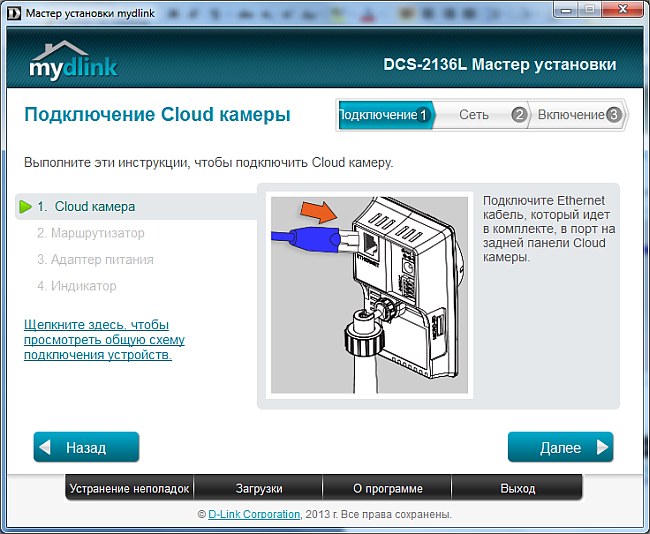Select step 1 Cloud камера in list
Viewport: 650px width, 534px height.
86,207
